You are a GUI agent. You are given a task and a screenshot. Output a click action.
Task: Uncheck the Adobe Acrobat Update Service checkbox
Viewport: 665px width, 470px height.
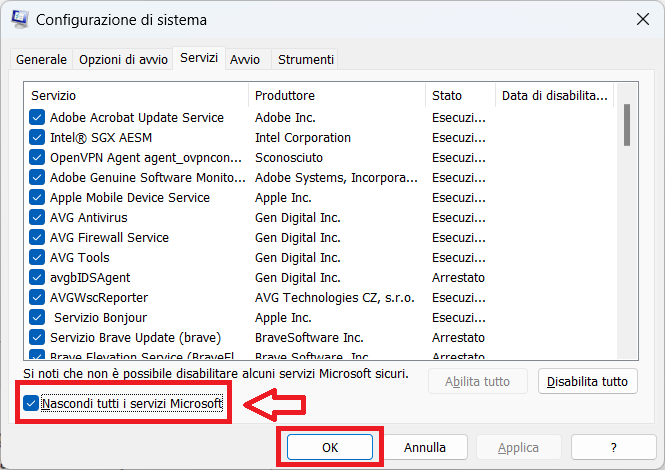point(37,118)
